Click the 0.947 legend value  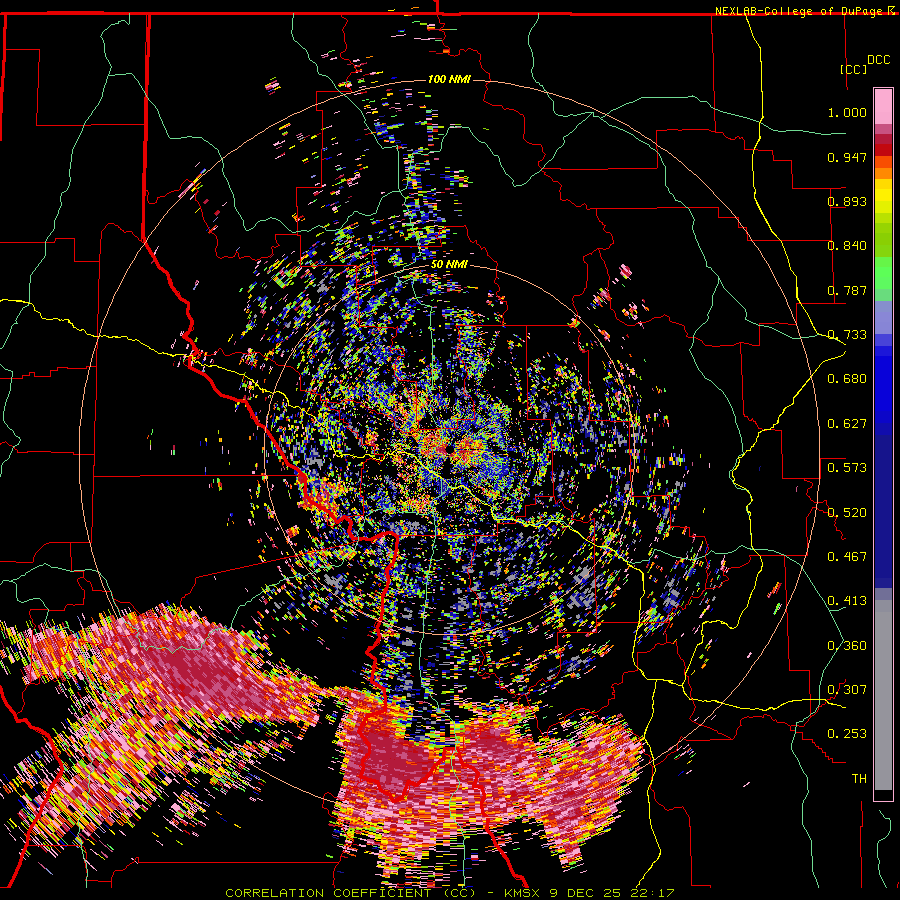pos(847,157)
